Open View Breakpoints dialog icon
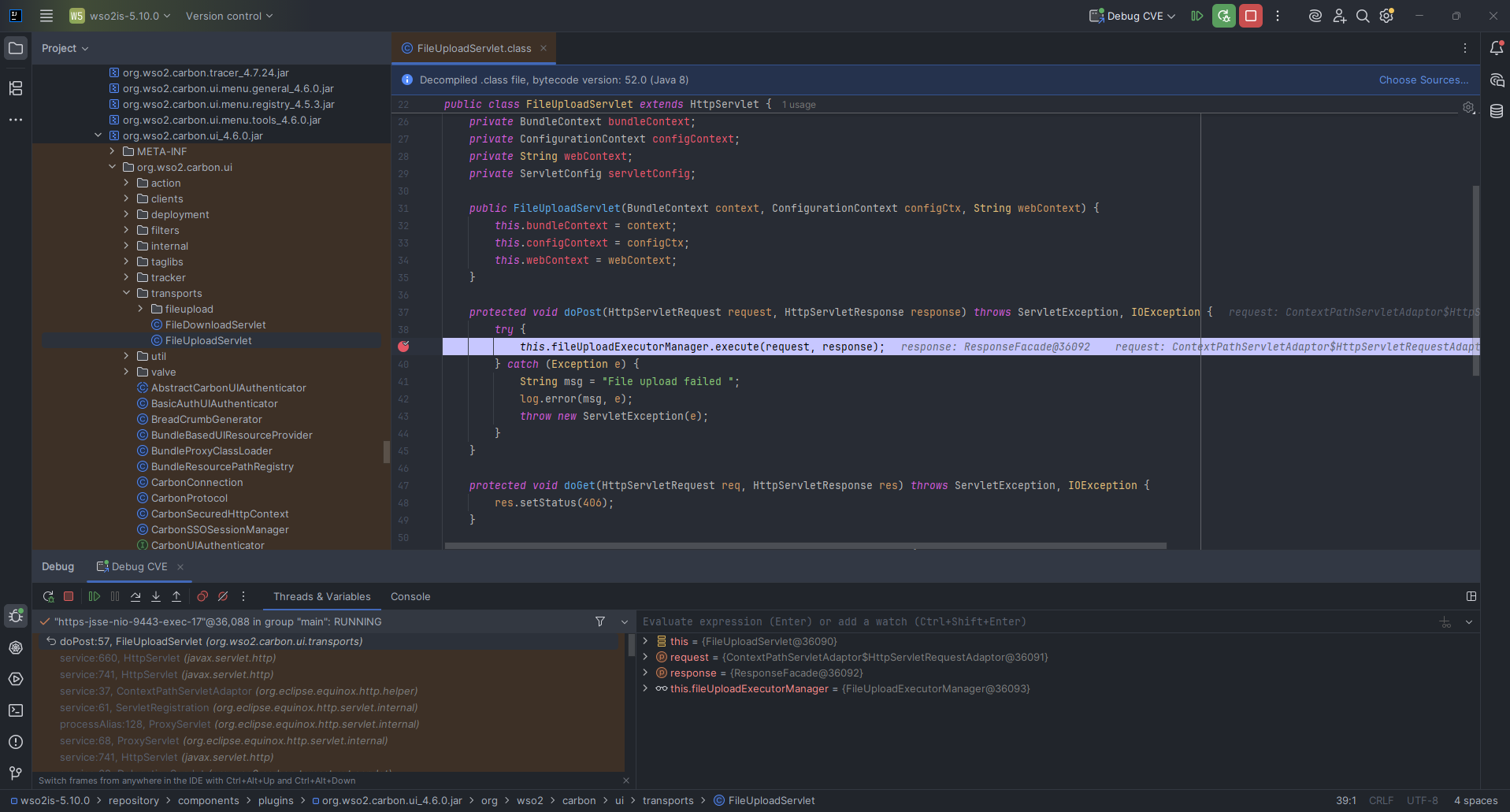Image resolution: width=1510 pixels, height=812 pixels. [202, 597]
